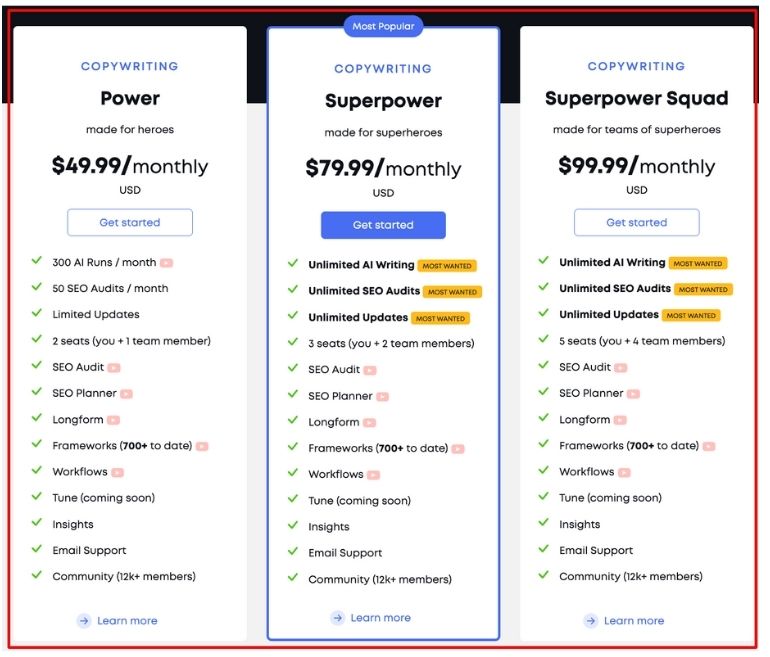Image resolution: width=770 pixels, height=657 pixels.
Task: Click arrow icon beside Power plan Learn more
Action: (x=84, y=621)
